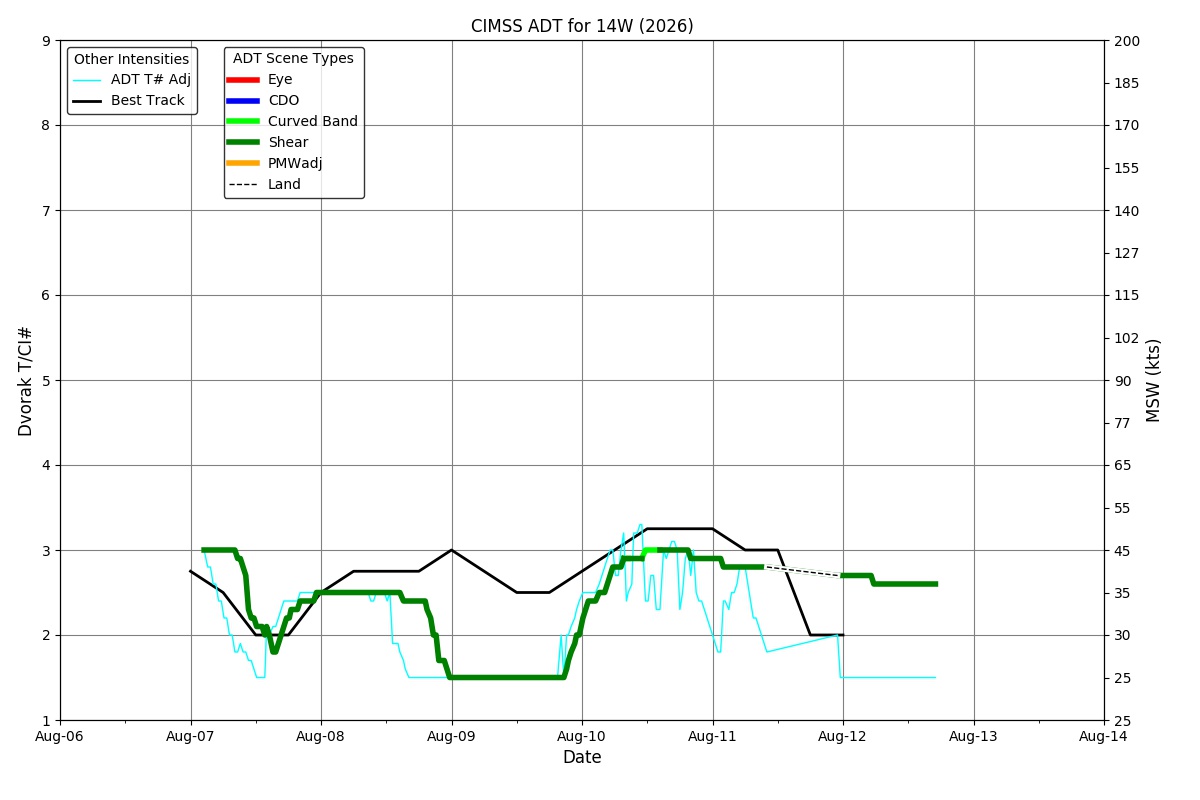Click the MSW tick value 45
1200x800 pixels.
[1123, 551]
